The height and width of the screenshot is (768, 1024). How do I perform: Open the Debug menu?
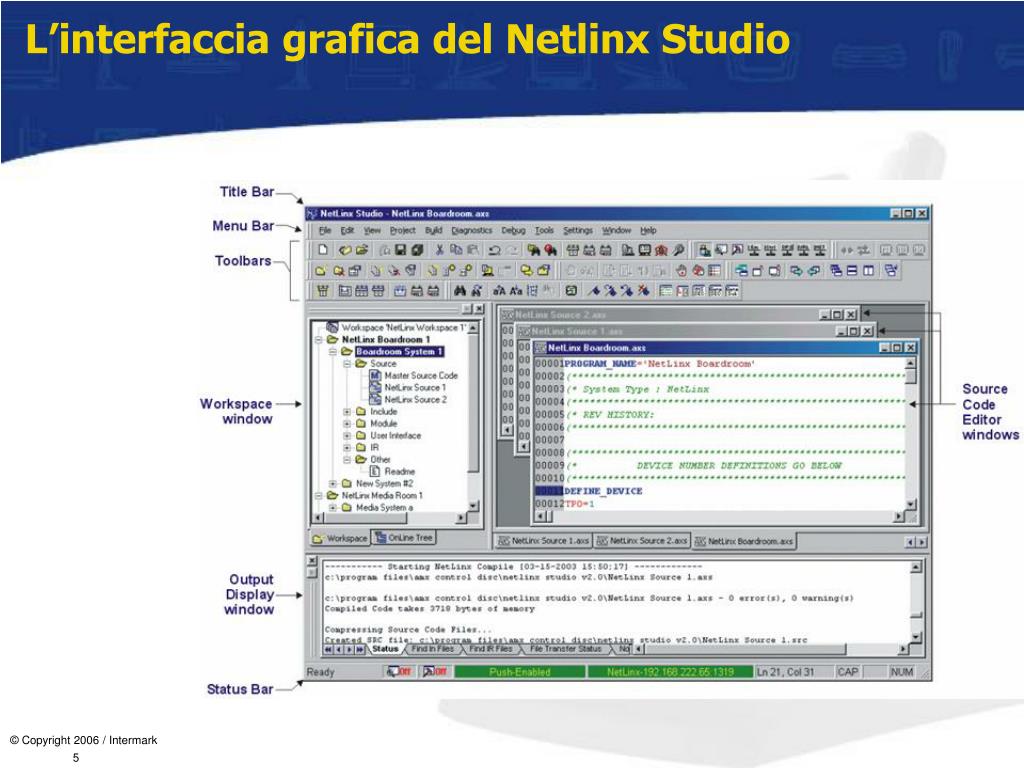513,231
